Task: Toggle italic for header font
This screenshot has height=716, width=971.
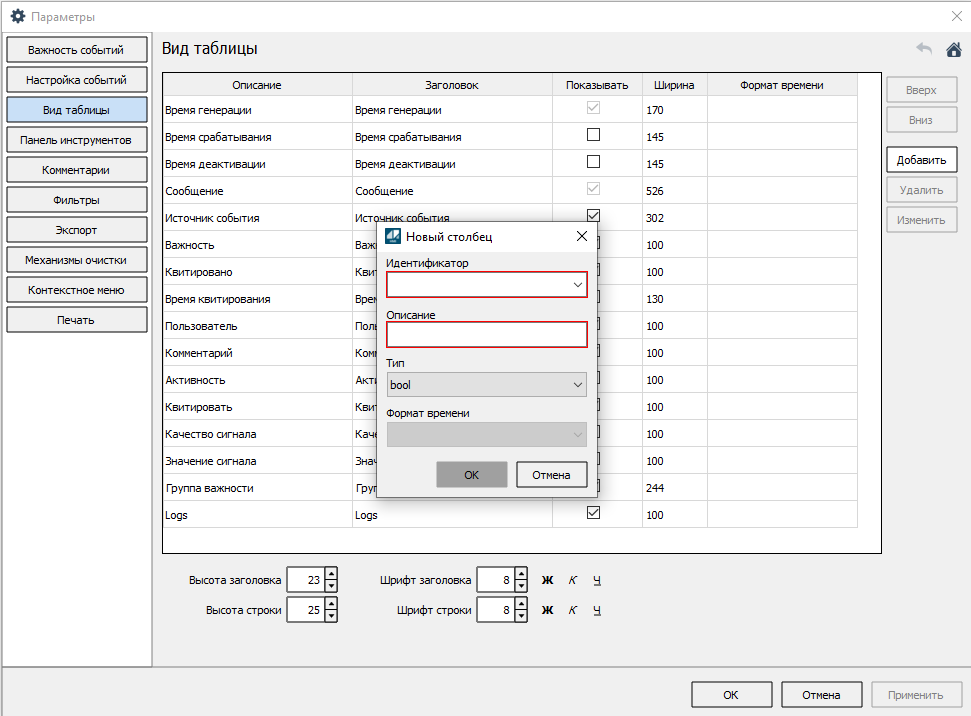Action: click(573, 580)
